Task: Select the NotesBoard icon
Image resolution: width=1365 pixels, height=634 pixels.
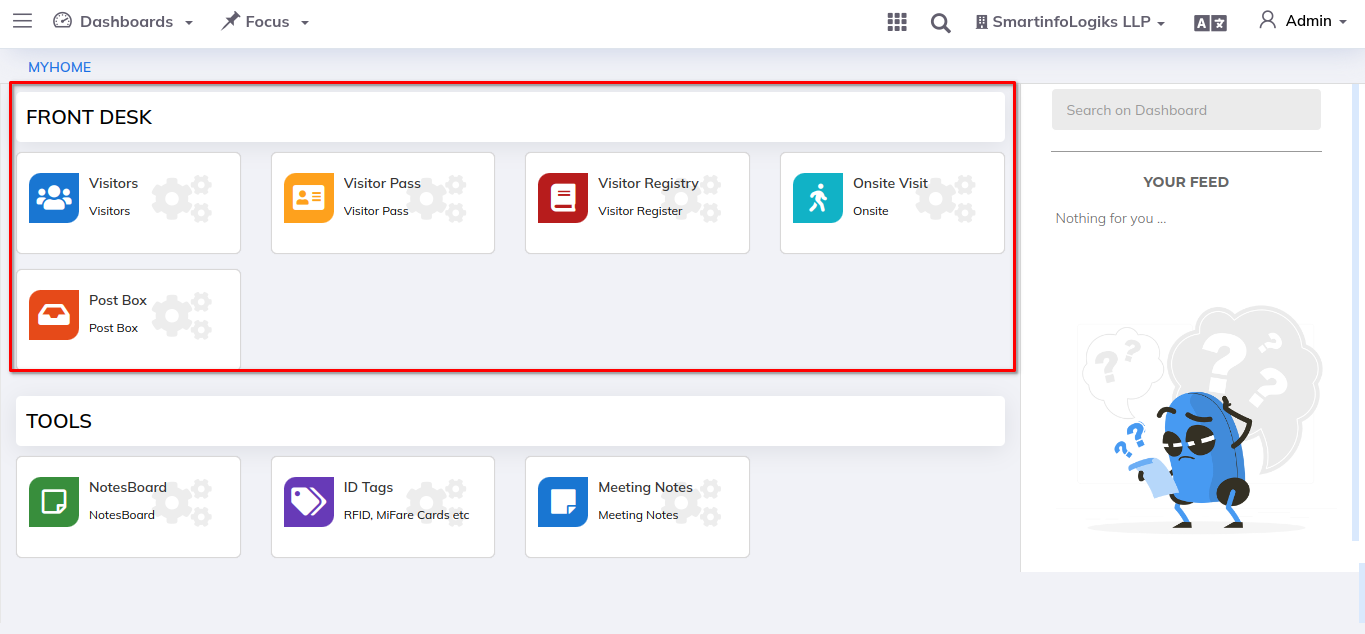Action: (53, 501)
